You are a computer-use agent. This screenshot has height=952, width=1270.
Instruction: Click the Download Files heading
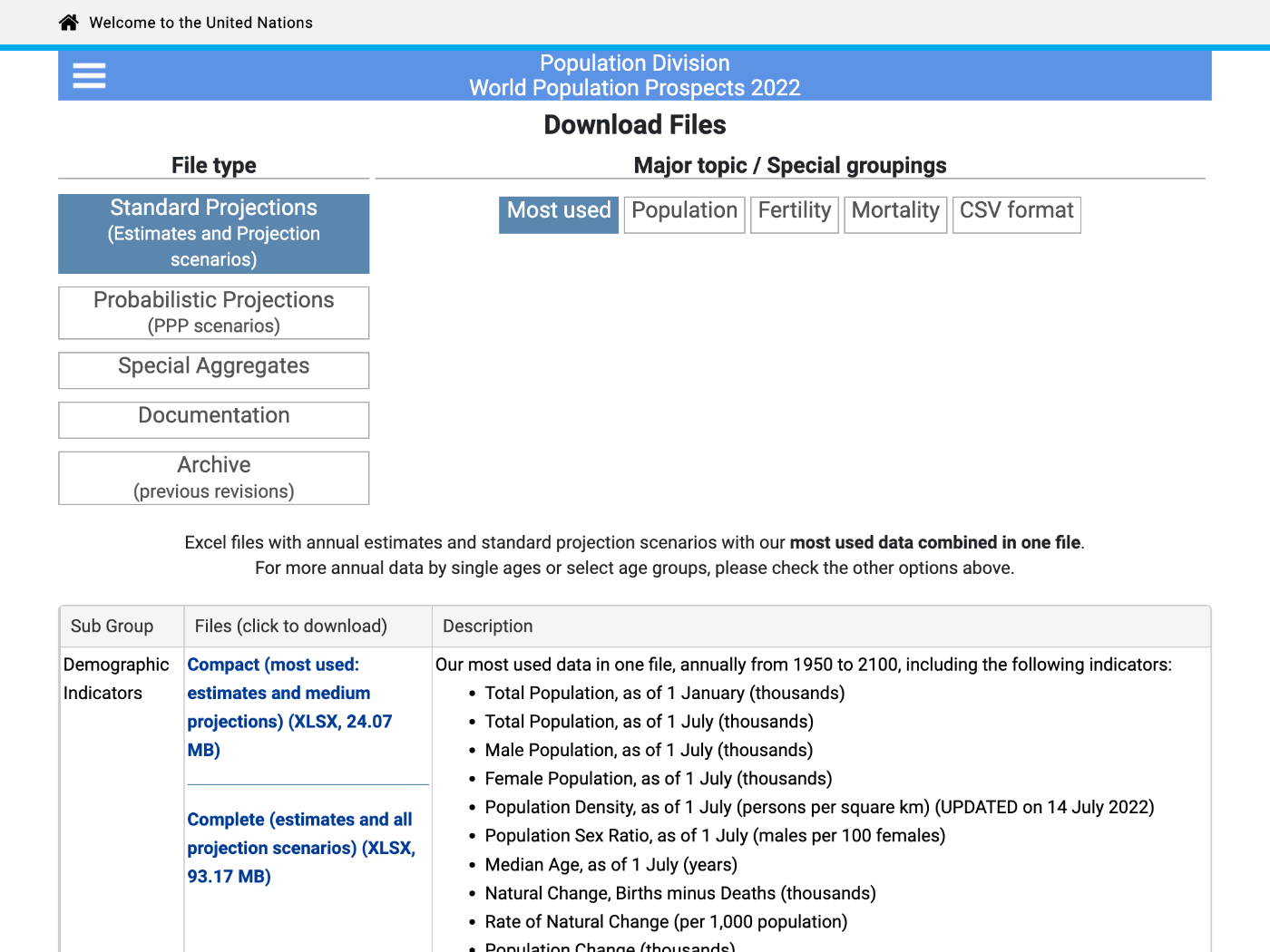635,125
